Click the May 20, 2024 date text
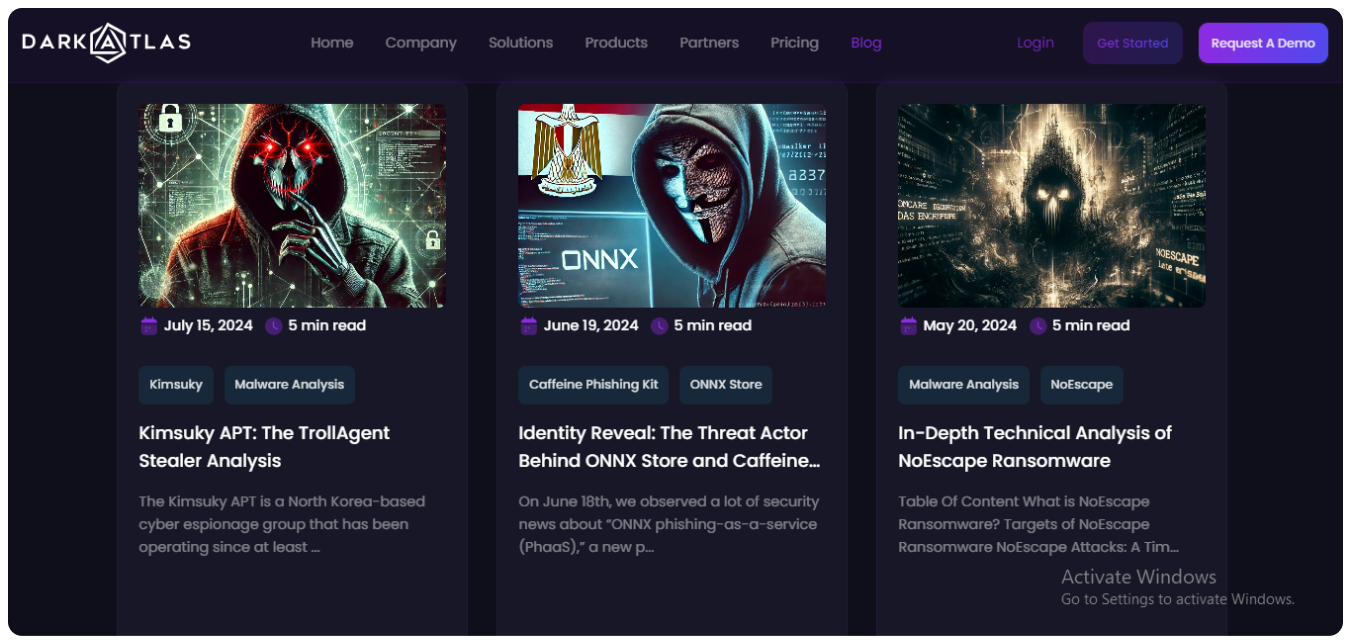Image resolution: width=1351 pixels, height=644 pixels. click(970, 326)
